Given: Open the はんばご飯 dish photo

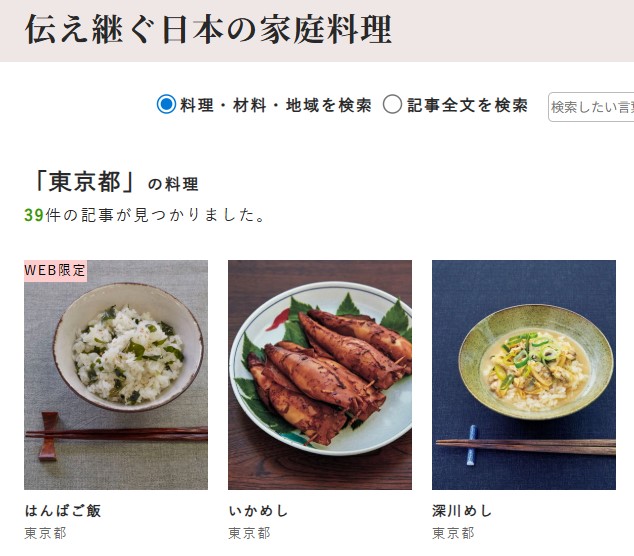Looking at the screenshot, I should pyautogui.click(x=116, y=375).
